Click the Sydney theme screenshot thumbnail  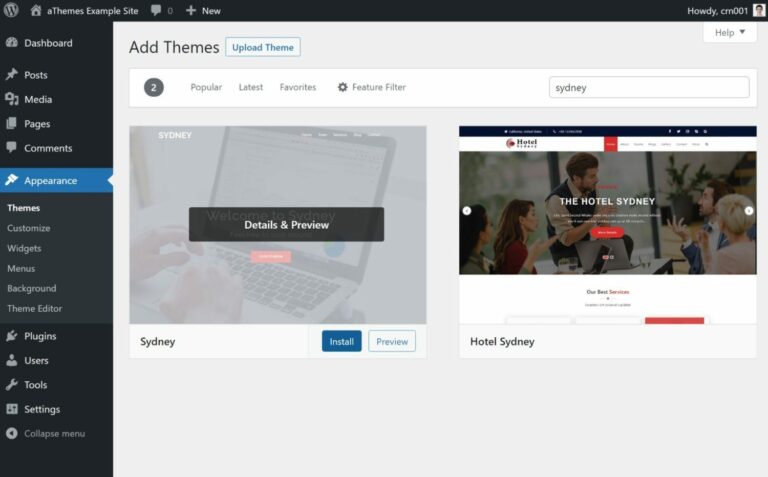[278, 225]
